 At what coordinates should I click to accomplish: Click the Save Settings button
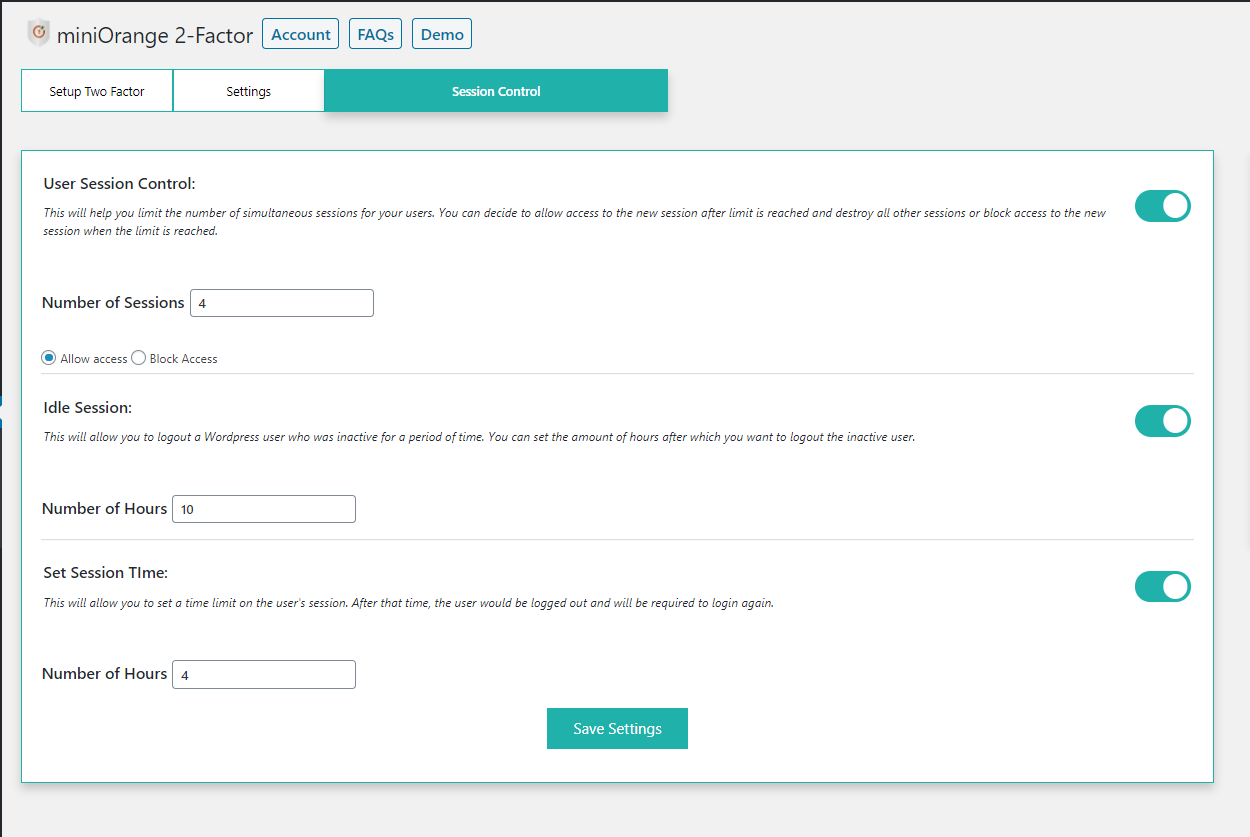click(x=617, y=729)
